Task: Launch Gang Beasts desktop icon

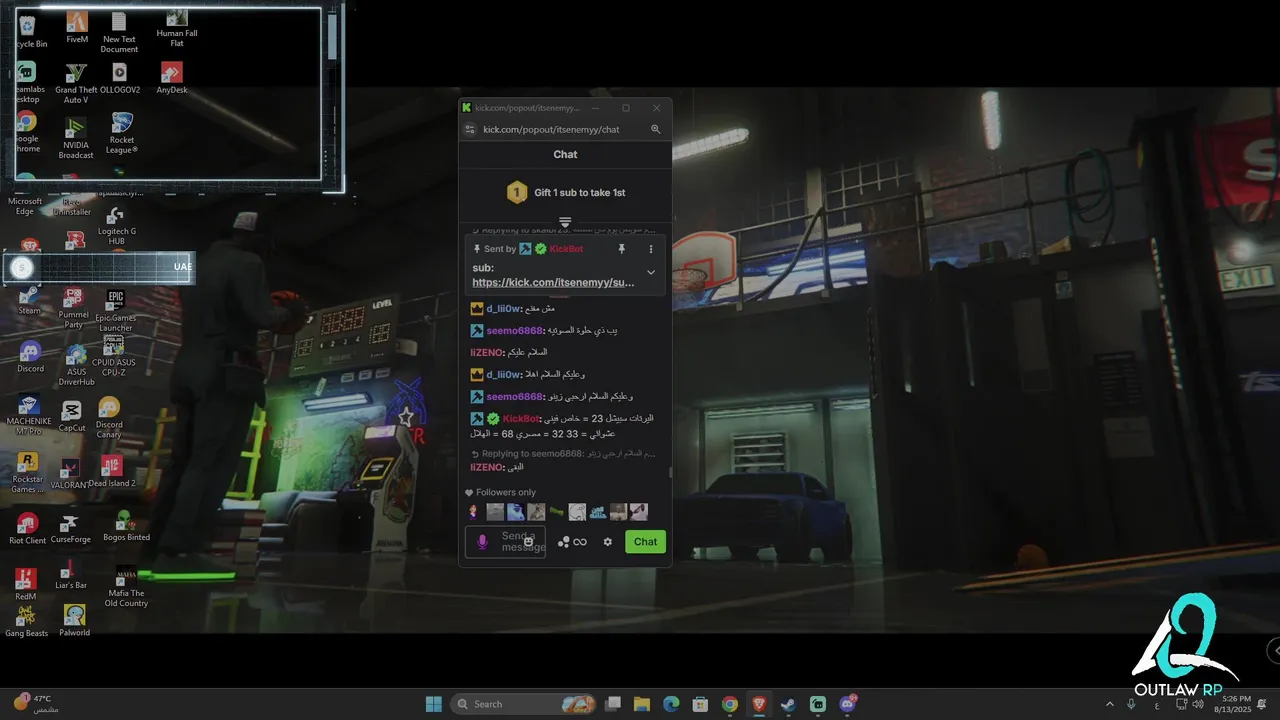Action: pyautogui.click(x=26, y=621)
